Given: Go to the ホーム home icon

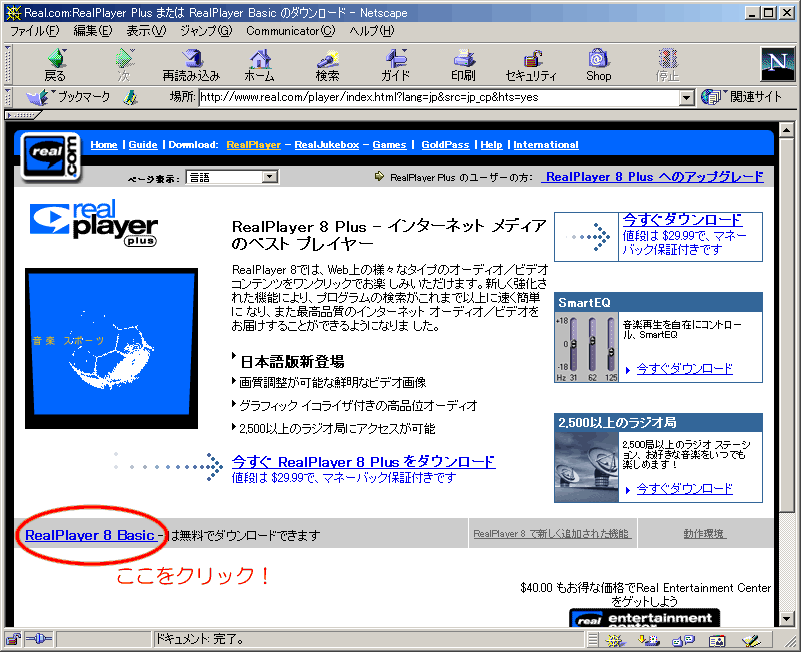Looking at the screenshot, I should click(260, 64).
